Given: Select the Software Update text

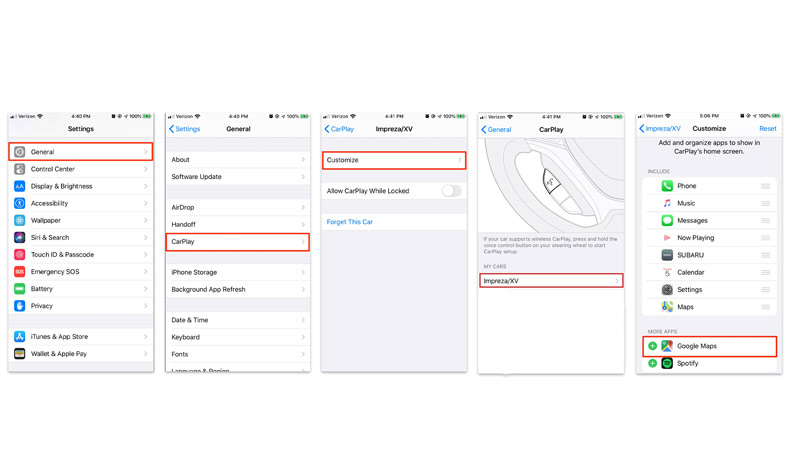Looking at the screenshot, I should [x=196, y=177].
